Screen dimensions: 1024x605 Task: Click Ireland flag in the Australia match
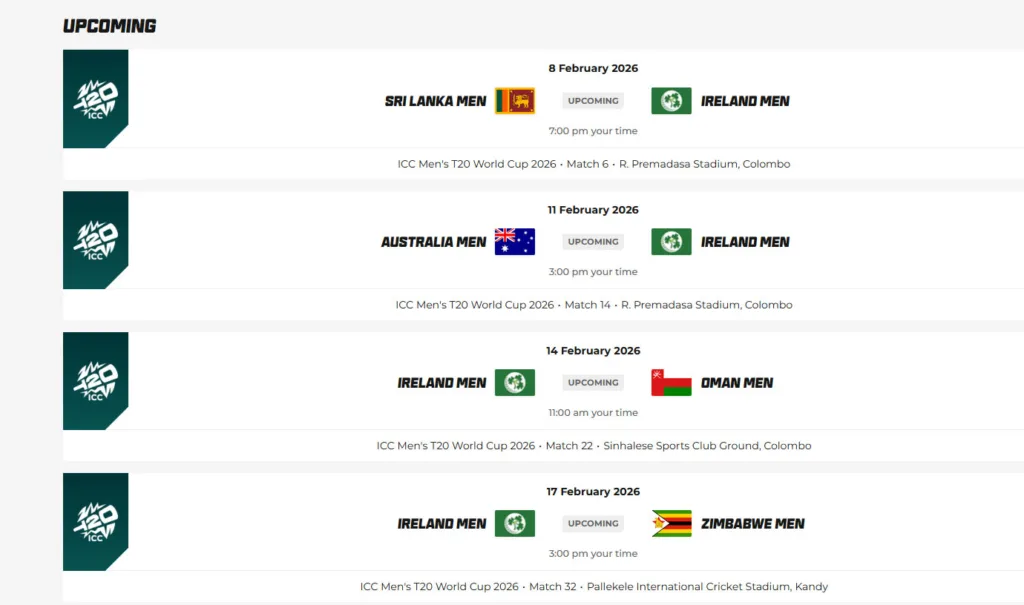(x=671, y=242)
